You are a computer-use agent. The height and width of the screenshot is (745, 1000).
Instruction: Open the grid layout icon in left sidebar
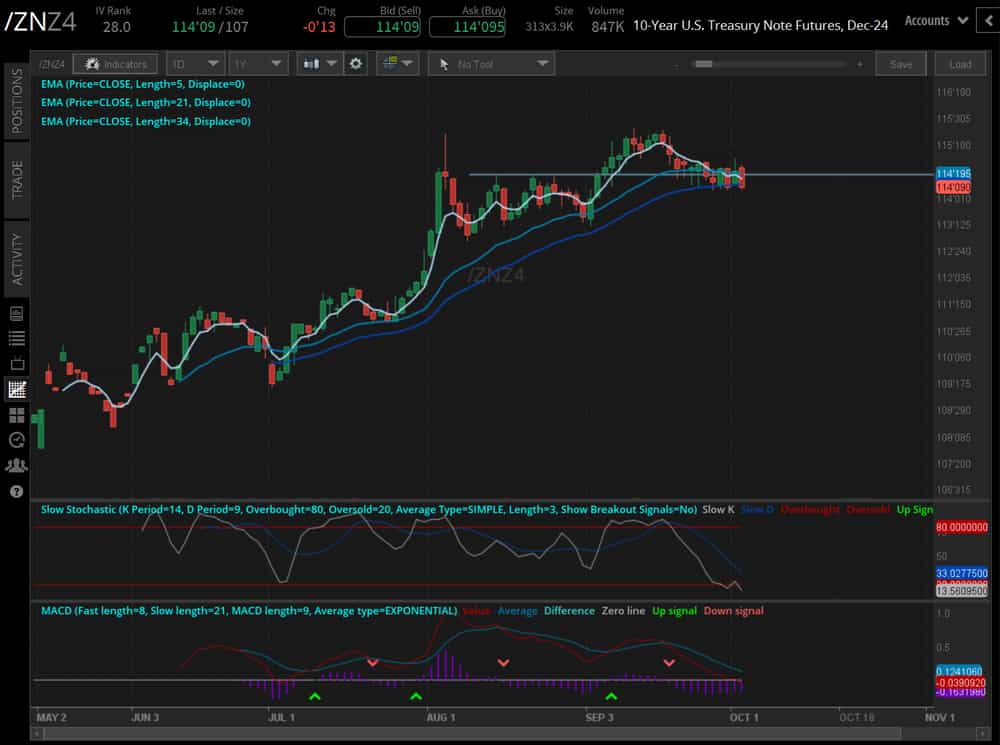pyautogui.click(x=15, y=414)
